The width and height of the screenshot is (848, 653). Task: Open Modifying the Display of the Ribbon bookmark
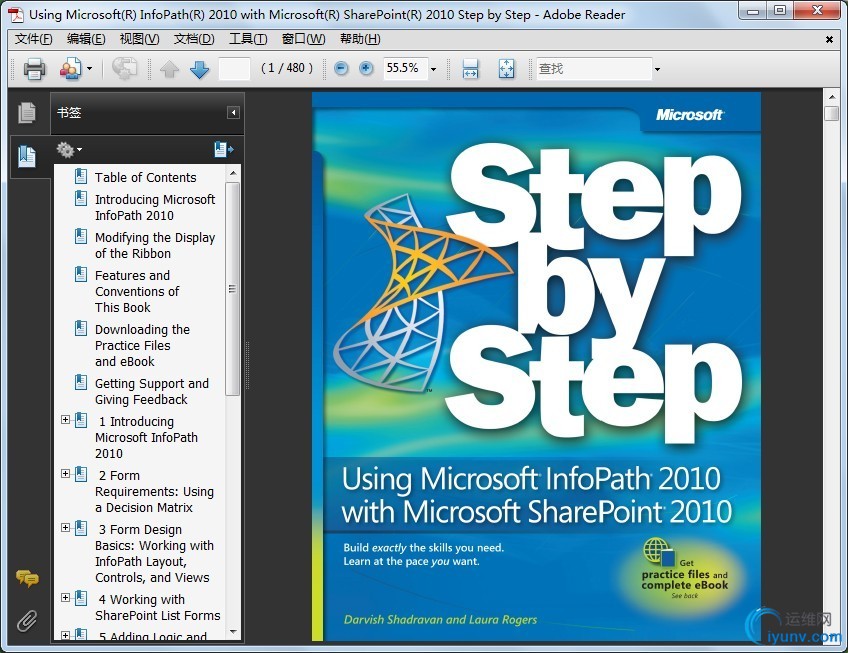(155, 245)
